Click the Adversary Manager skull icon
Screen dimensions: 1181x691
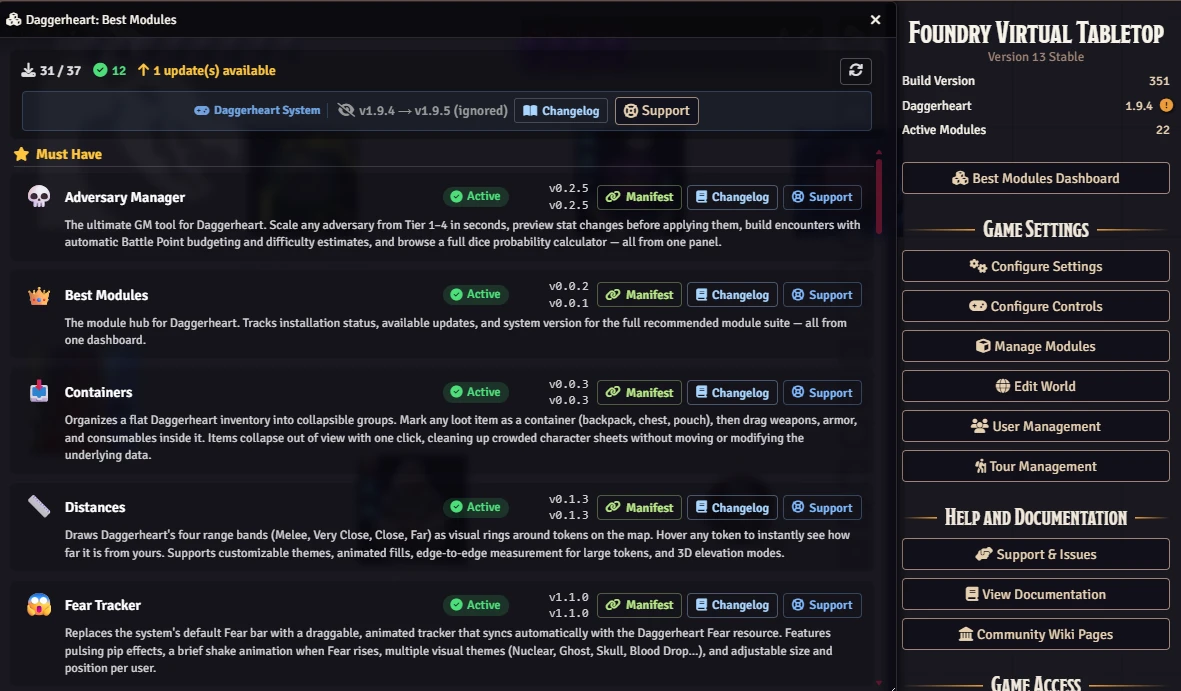point(38,197)
